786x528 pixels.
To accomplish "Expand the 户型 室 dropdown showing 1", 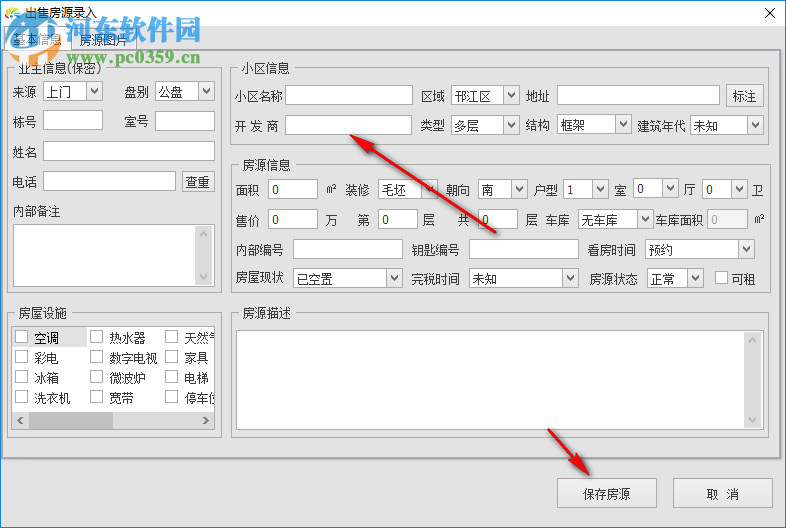I will point(585,189).
